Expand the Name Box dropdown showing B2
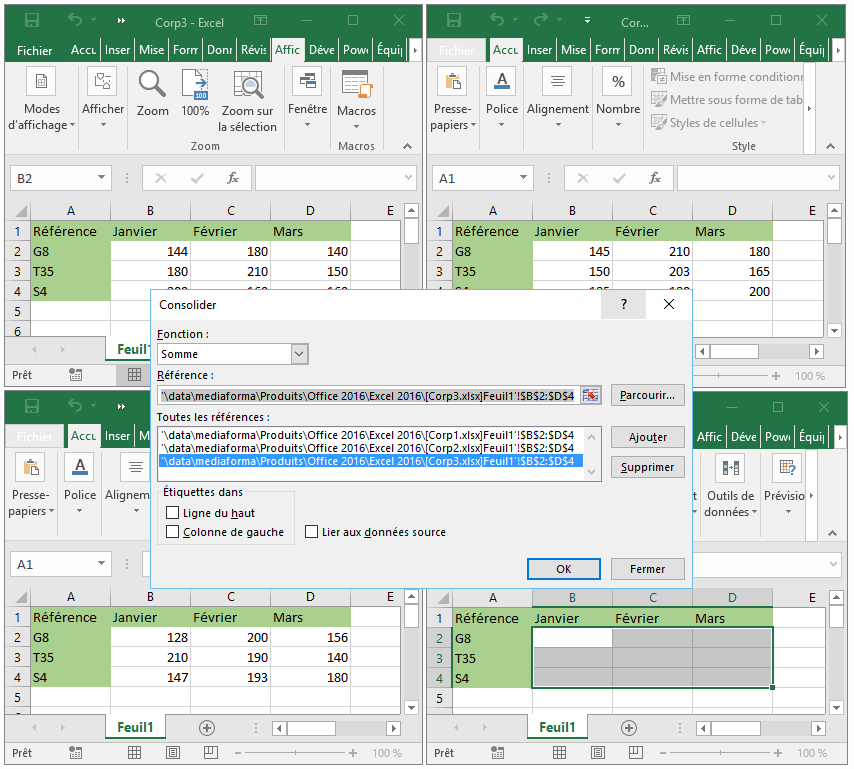Screen dimensions: 854x769 tap(101, 178)
